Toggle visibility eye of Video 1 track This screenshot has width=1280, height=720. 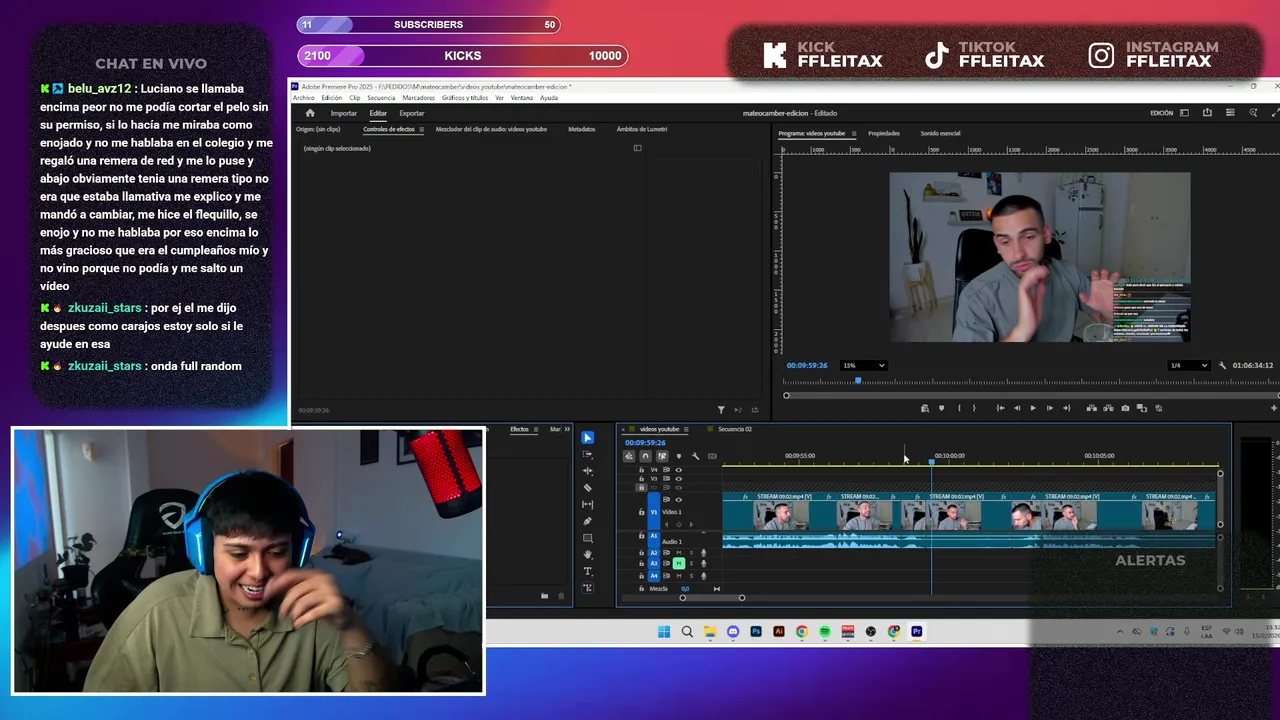[x=679, y=500]
